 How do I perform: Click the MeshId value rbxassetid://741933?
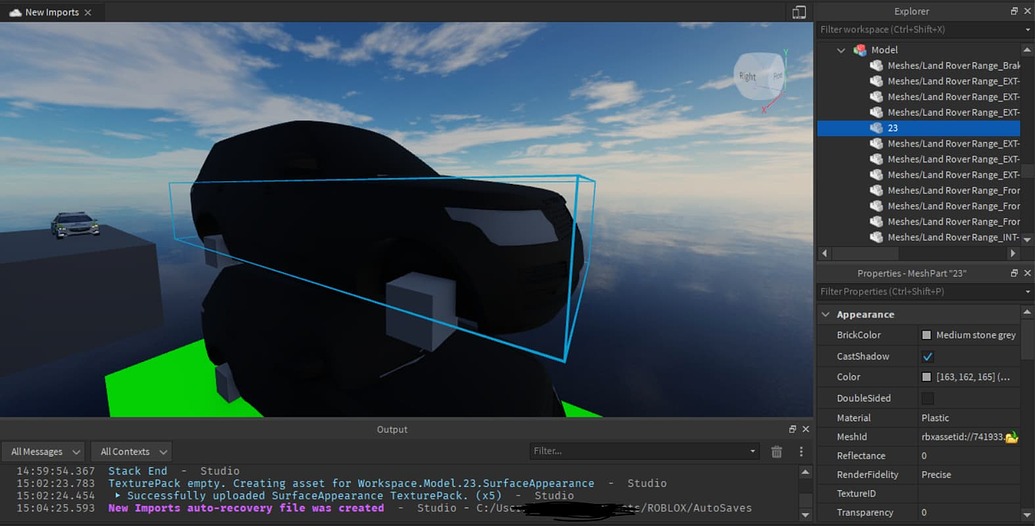tap(962, 437)
